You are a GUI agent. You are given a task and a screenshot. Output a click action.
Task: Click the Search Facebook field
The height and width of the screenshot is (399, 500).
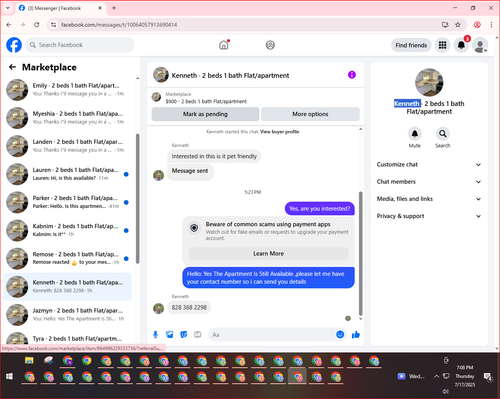tap(80, 45)
